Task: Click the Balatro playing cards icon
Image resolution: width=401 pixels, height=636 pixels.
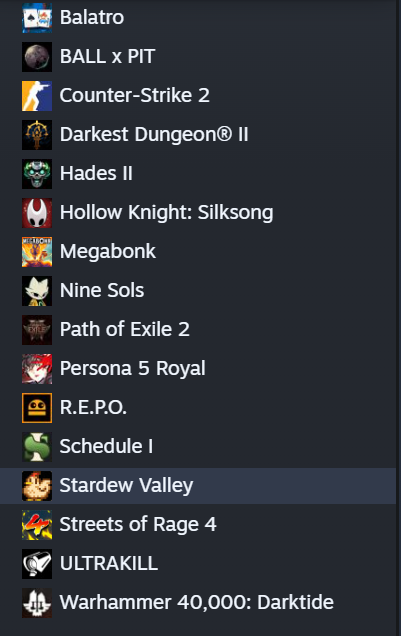Action: coord(37,18)
